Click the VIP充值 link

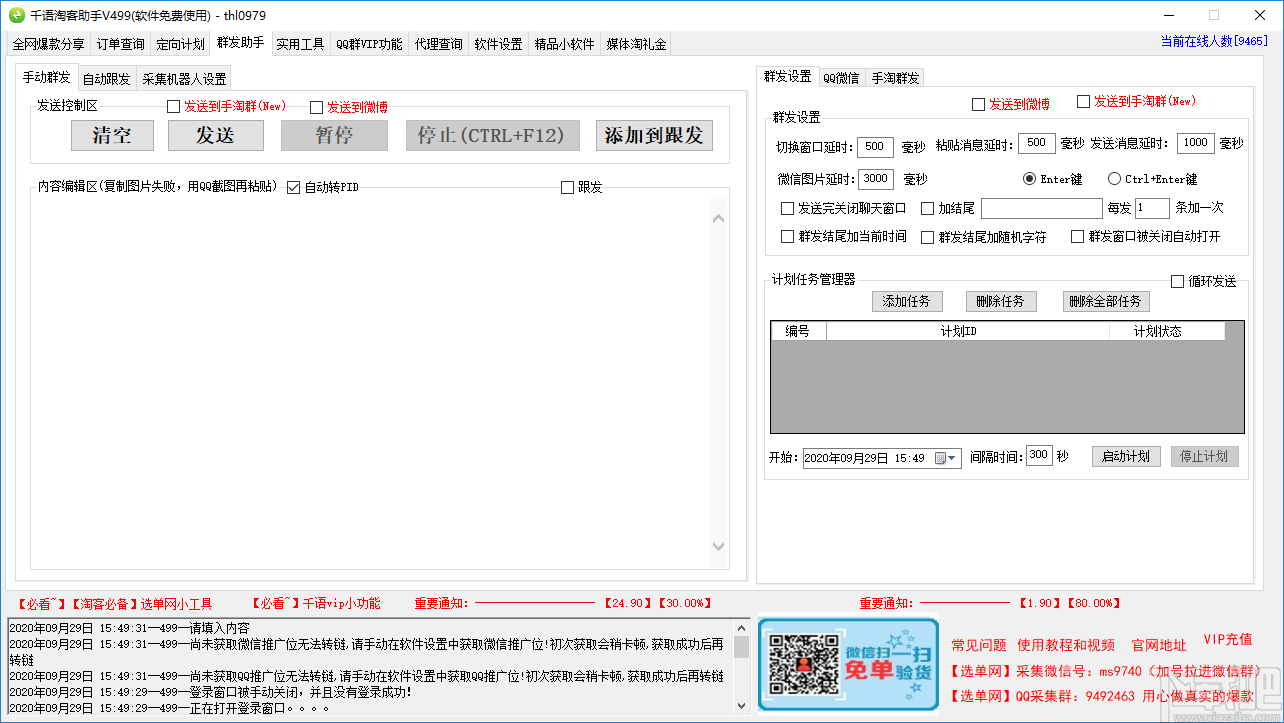coord(1227,639)
